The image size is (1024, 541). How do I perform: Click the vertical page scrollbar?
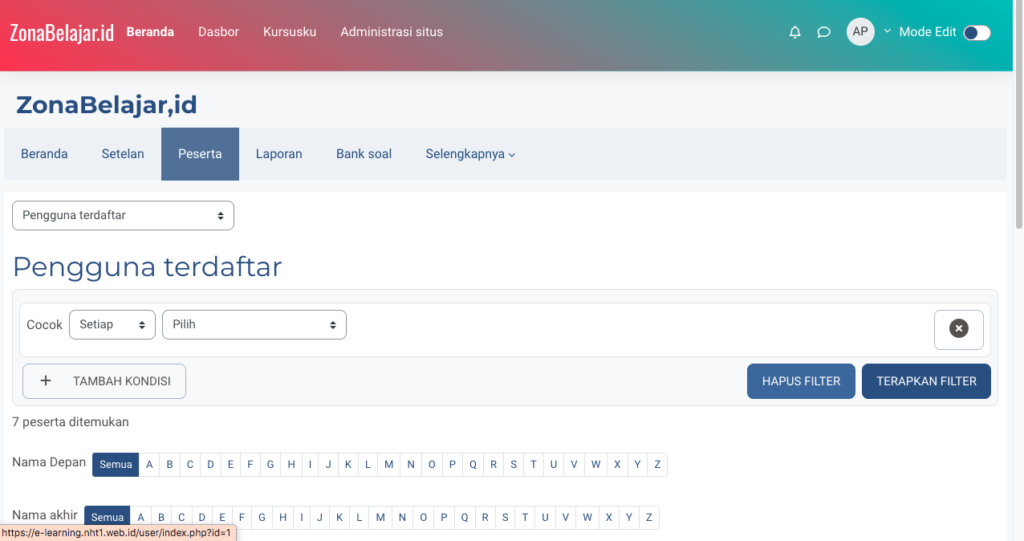pos(1018,150)
